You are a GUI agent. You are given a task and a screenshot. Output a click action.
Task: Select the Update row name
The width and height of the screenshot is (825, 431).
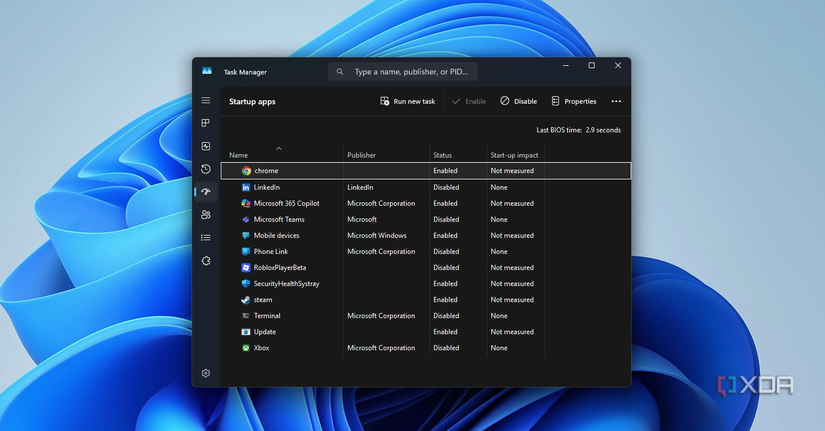pos(265,332)
